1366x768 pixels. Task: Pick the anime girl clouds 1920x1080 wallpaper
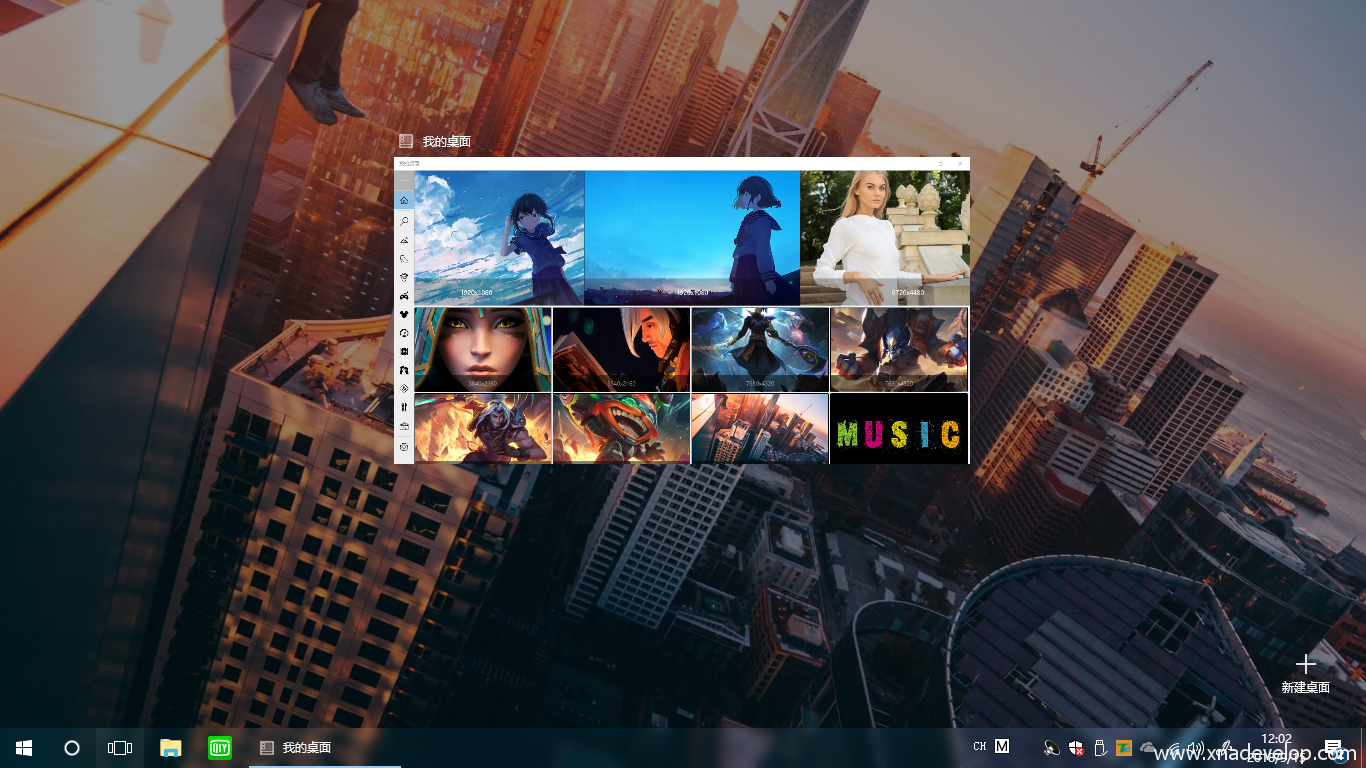499,237
